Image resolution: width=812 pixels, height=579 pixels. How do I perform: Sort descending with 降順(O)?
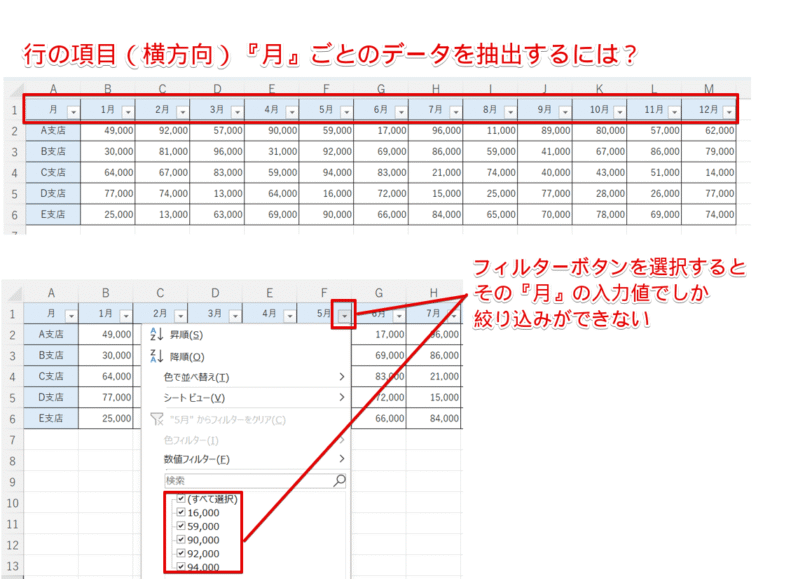click(246, 356)
